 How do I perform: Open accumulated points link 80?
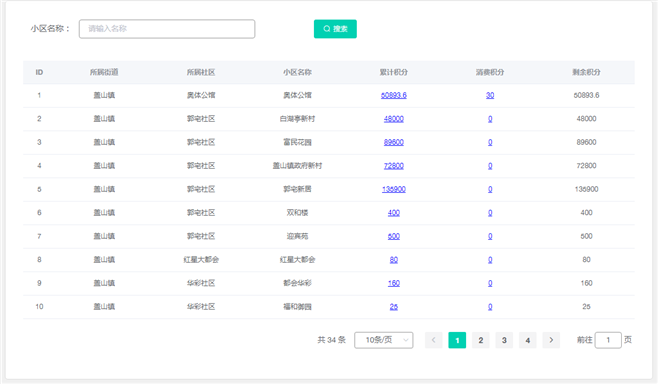394,260
